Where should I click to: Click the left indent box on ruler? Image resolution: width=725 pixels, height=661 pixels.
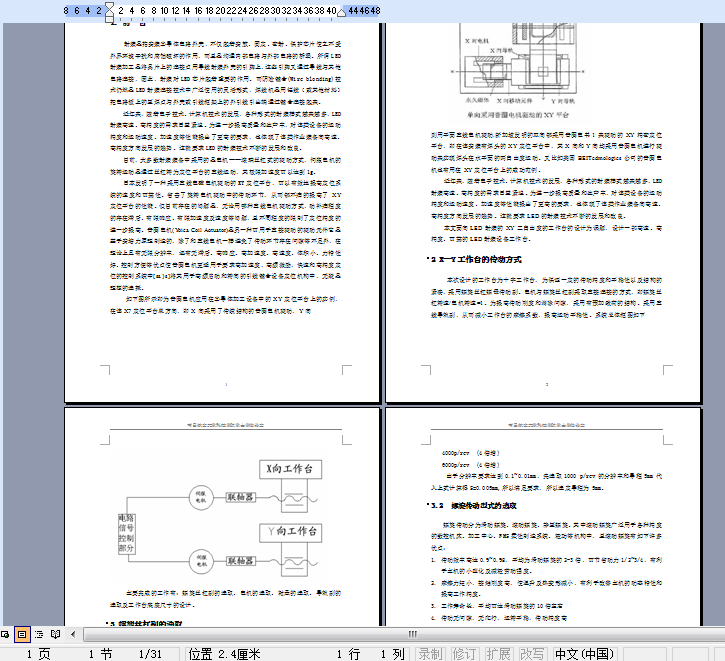pos(109,19)
